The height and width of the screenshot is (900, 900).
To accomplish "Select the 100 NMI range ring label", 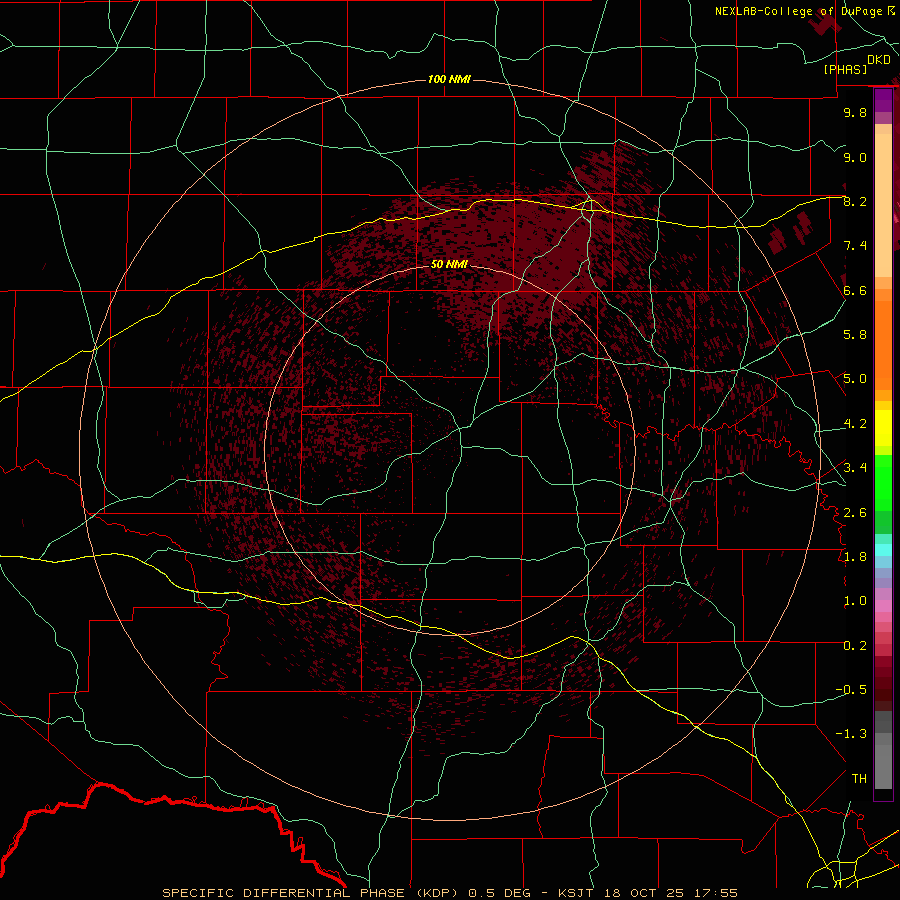I will pos(449,79).
